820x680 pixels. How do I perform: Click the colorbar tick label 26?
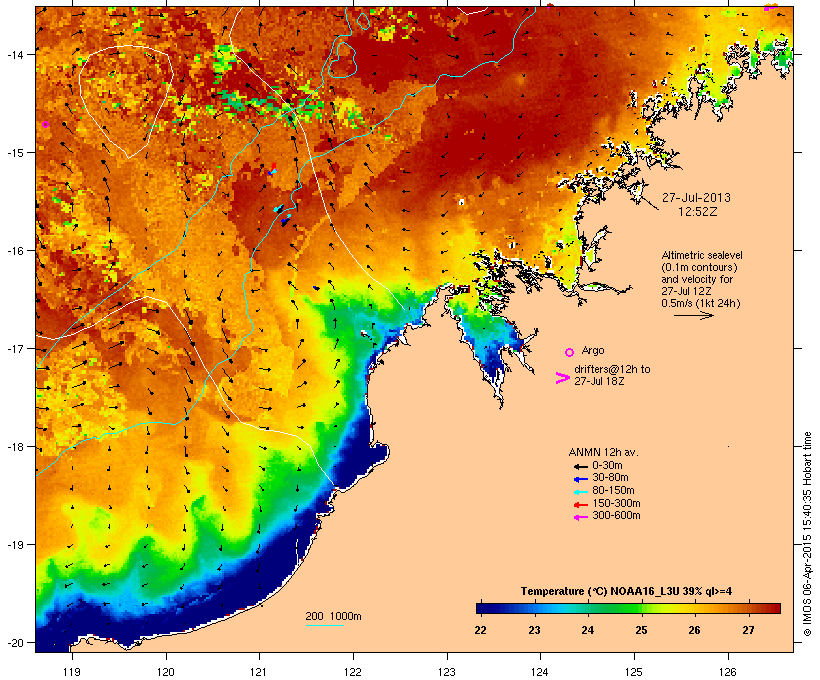pyautogui.click(x=694, y=630)
